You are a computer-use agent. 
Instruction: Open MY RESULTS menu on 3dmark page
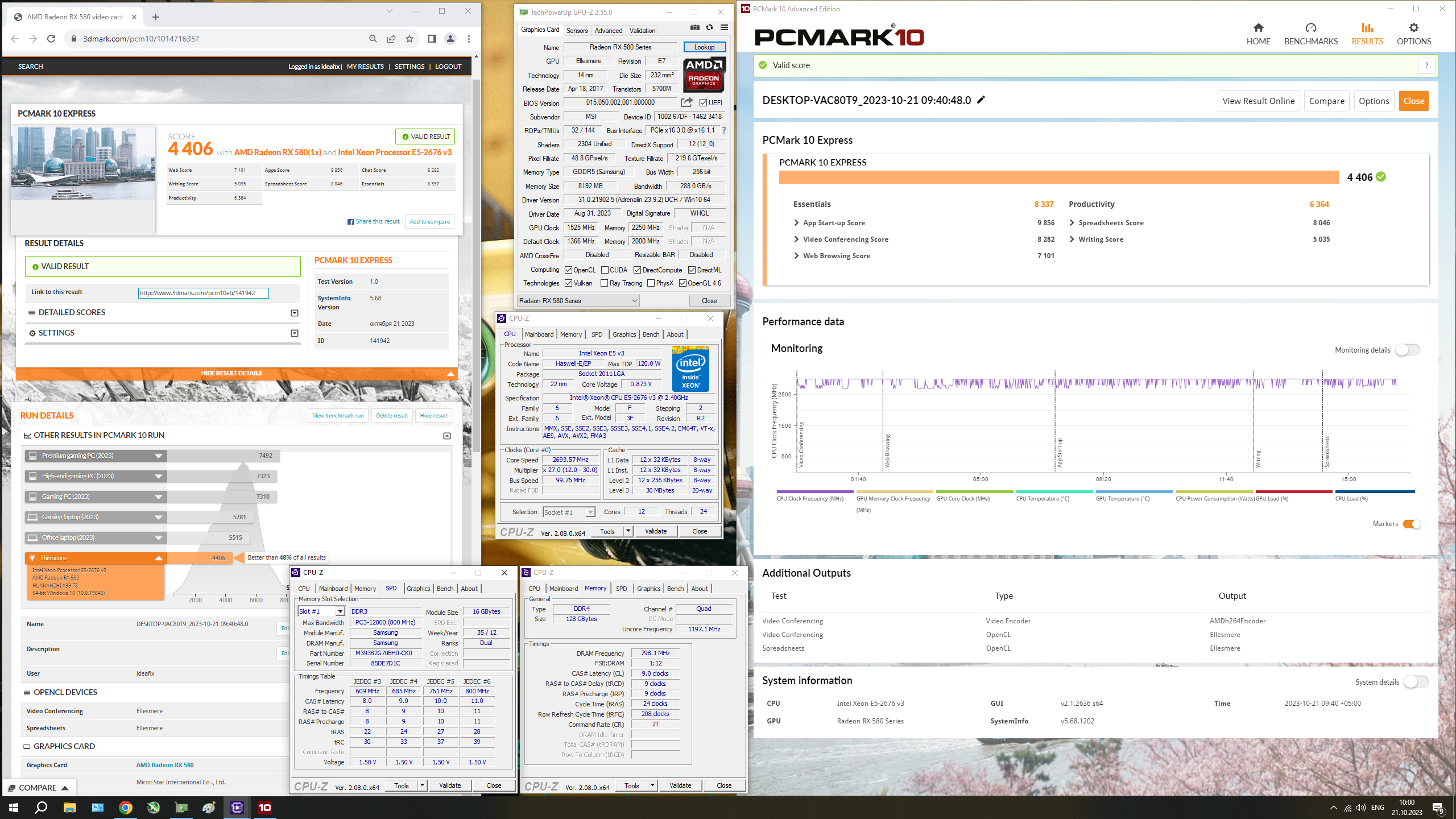pyautogui.click(x=365, y=67)
